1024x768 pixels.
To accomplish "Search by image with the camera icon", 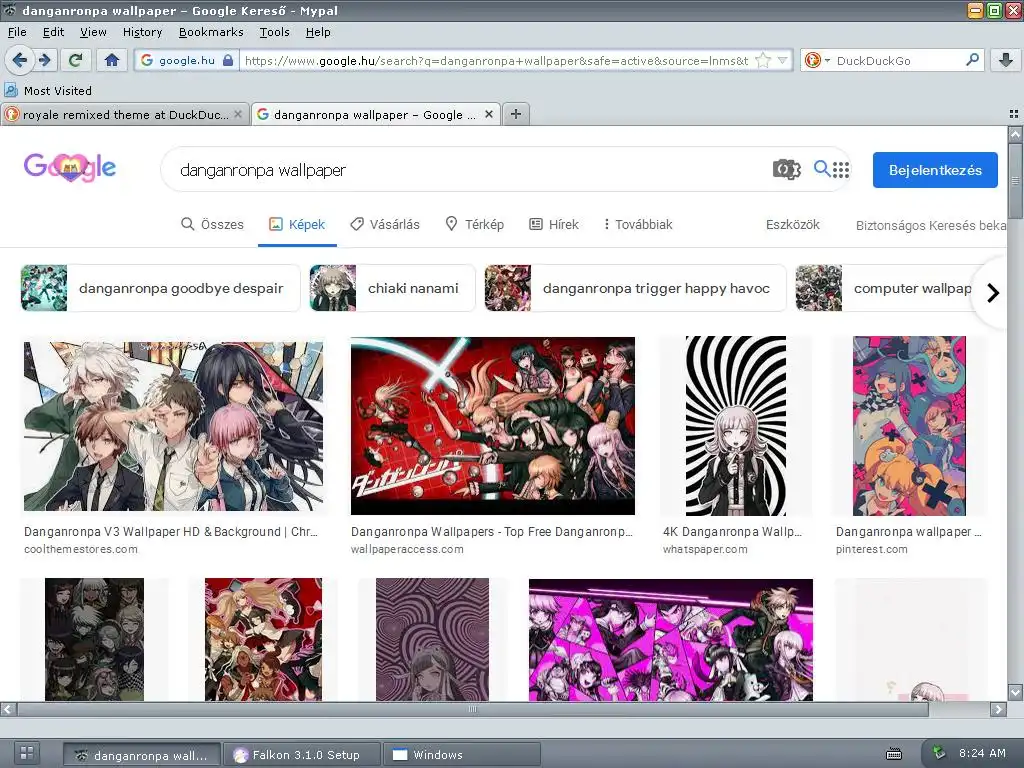I will tap(786, 169).
